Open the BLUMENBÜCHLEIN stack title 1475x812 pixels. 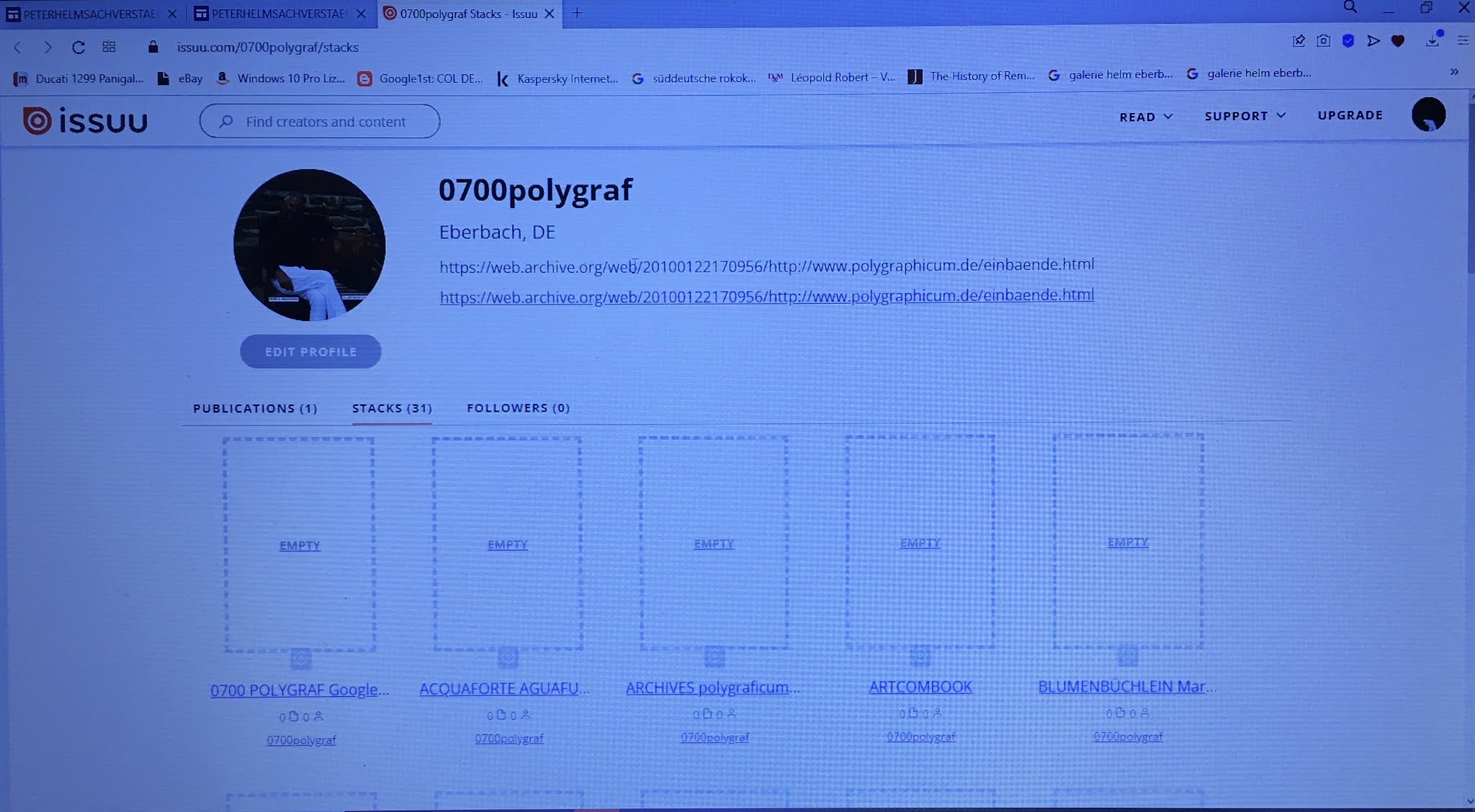pyautogui.click(x=1127, y=686)
